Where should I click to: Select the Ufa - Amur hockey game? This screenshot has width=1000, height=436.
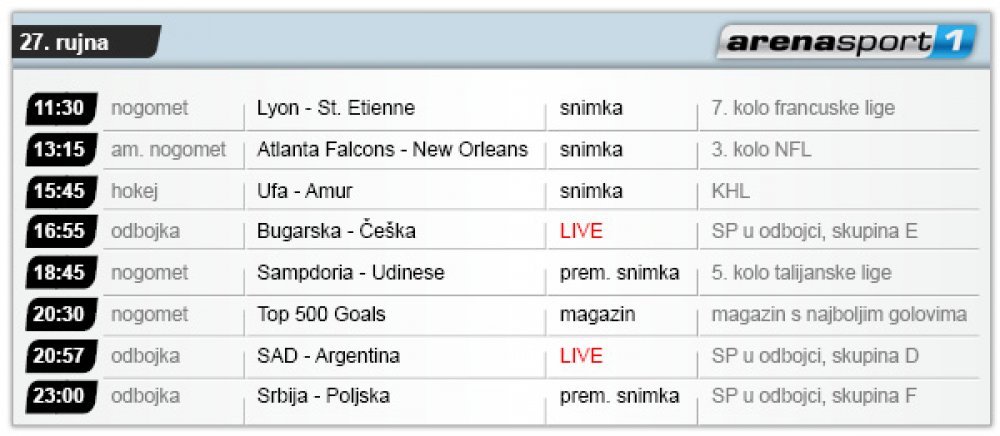[x=304, y=191]
